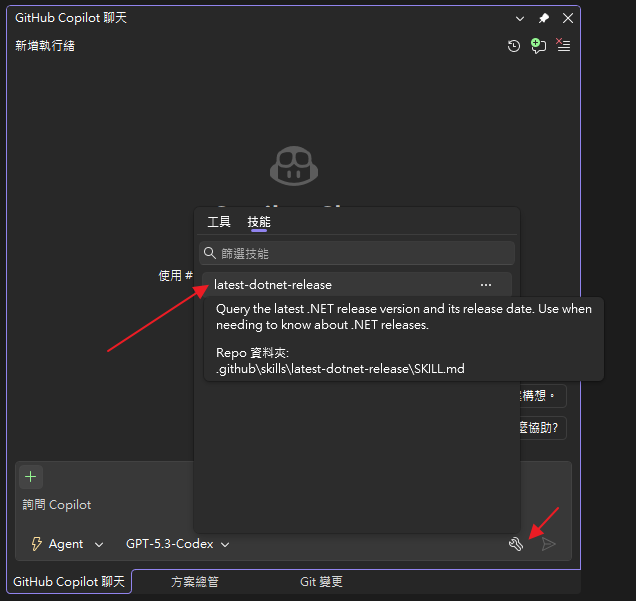Open more options for latest-dotnet-release
This screenshot has height=601, width=636.
click(x=486, y=285)
